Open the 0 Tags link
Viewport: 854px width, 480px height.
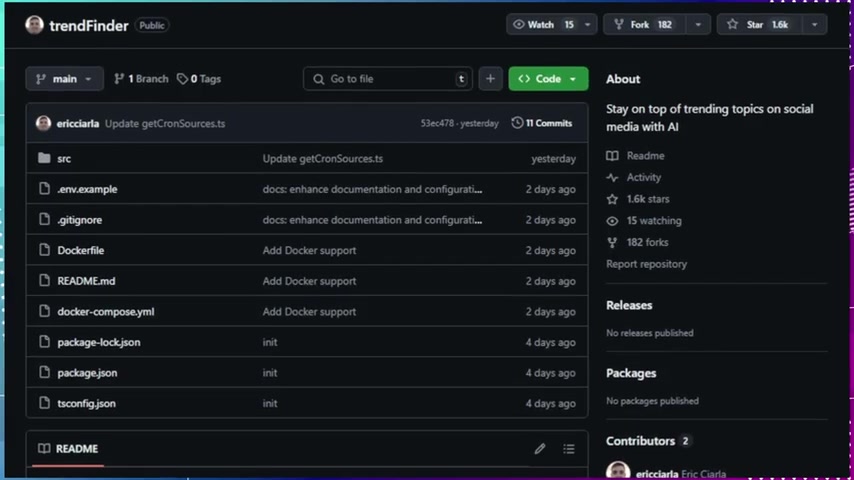(199, 79)
